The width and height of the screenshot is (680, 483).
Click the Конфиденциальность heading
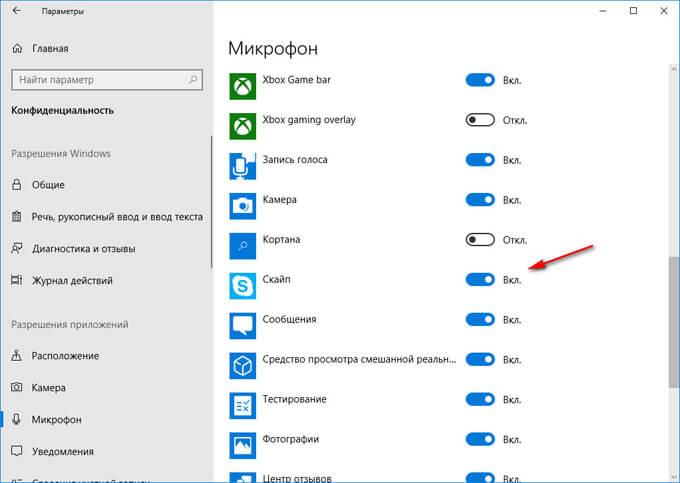pos(62,111)
